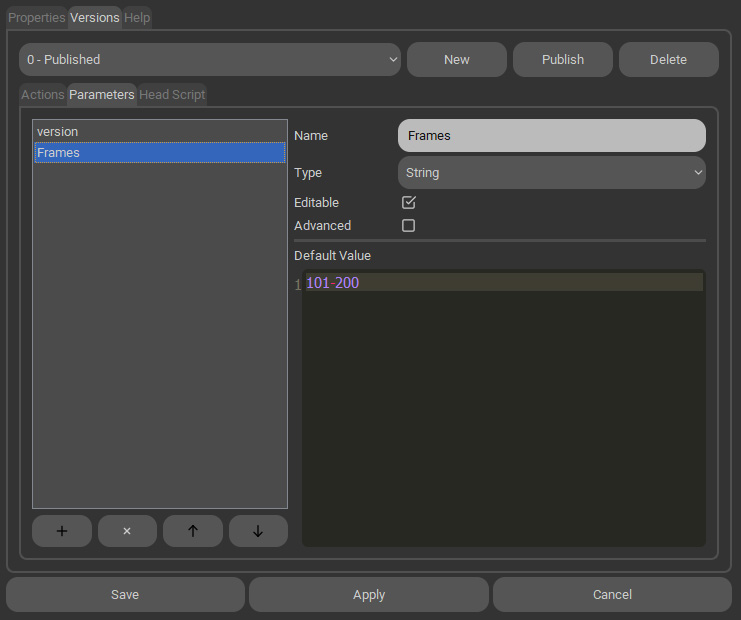This screenshot has width=741, height=620.
Task: Open the Head Script tab
Action: [172, 95]
